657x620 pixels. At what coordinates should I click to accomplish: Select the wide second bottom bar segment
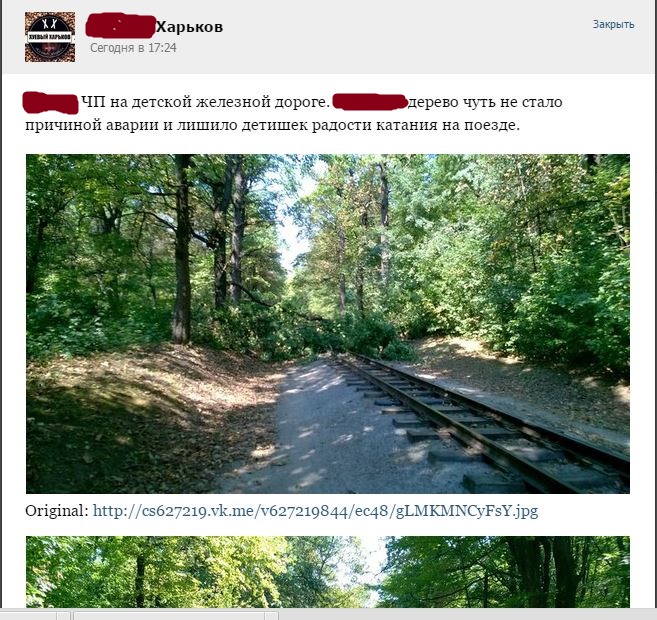(169, 615)
